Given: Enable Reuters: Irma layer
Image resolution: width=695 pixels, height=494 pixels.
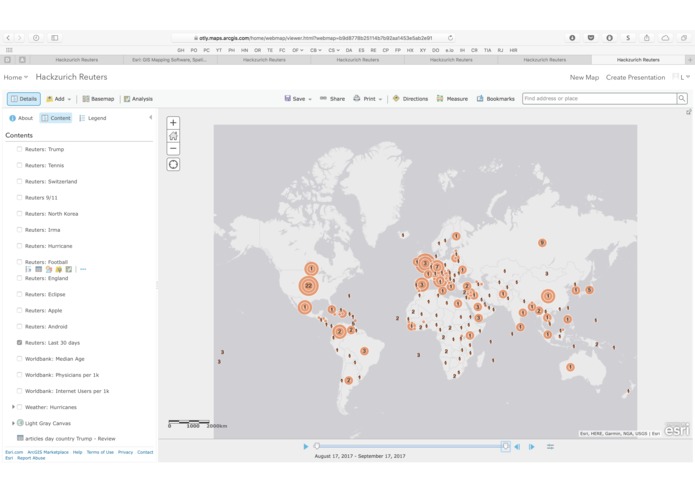Looking at the screenshot, I should tap(19, 229).
